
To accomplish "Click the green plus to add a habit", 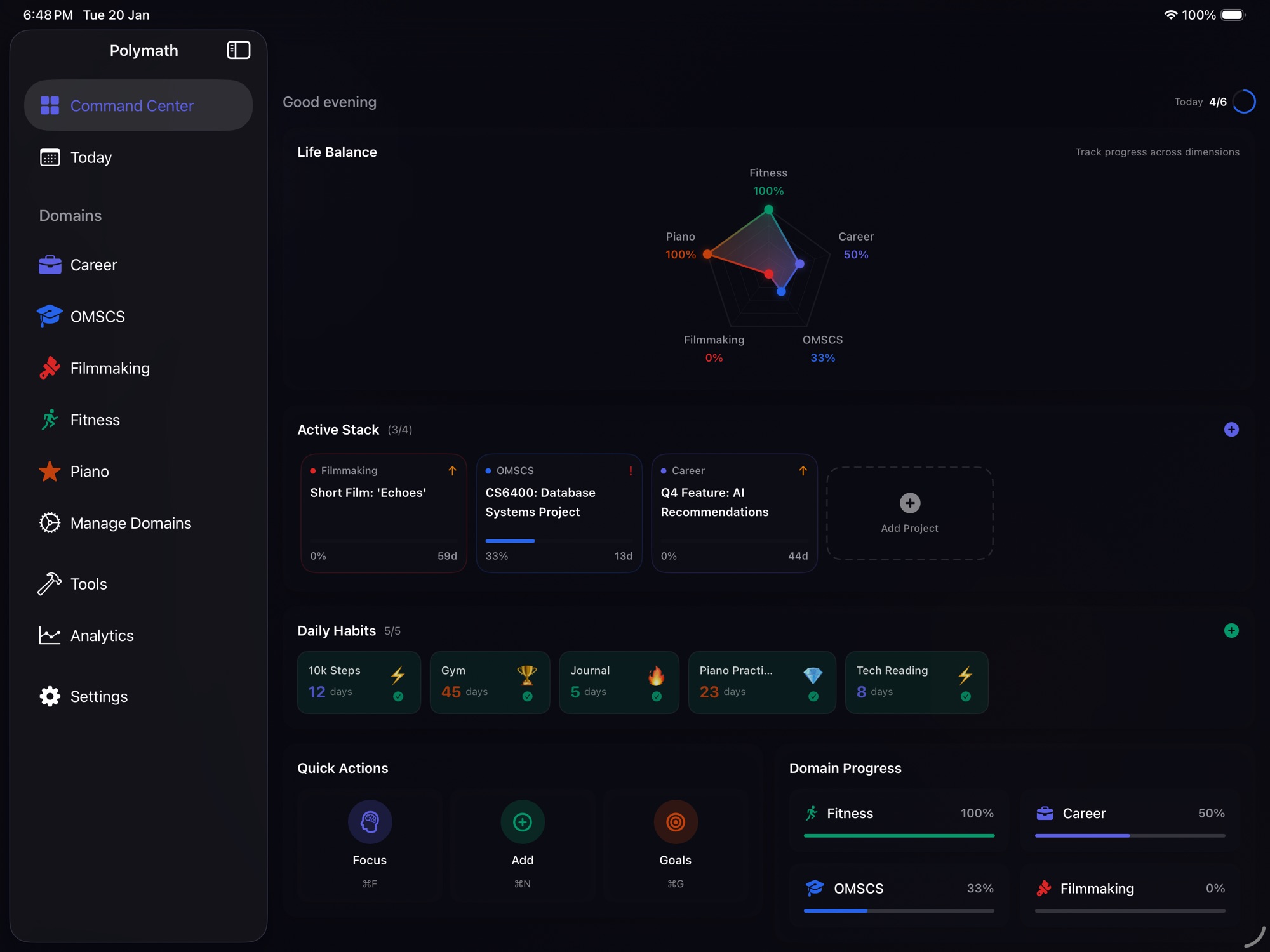I will pos(1231,631).
